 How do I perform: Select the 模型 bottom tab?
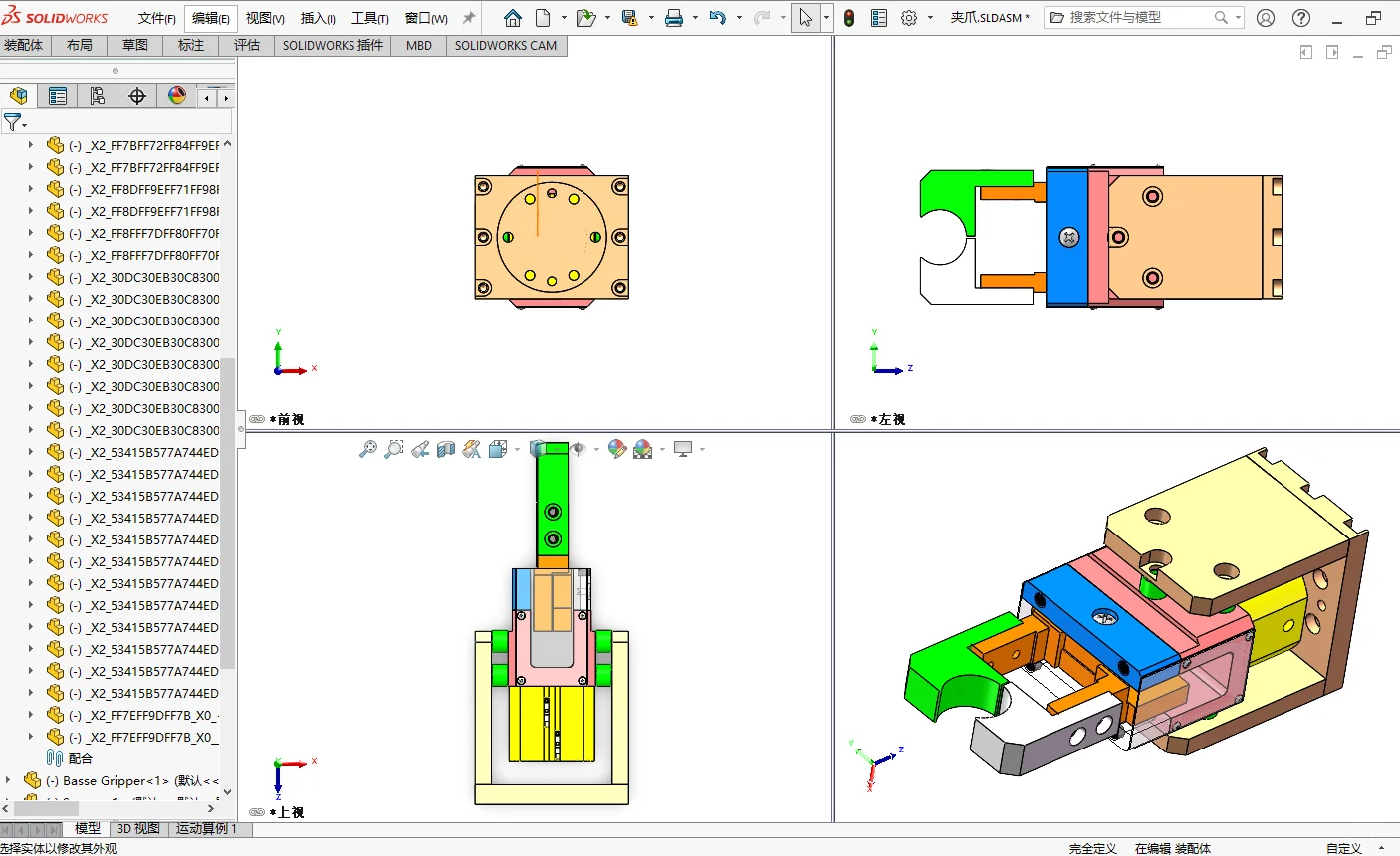[x=88, y=828]
